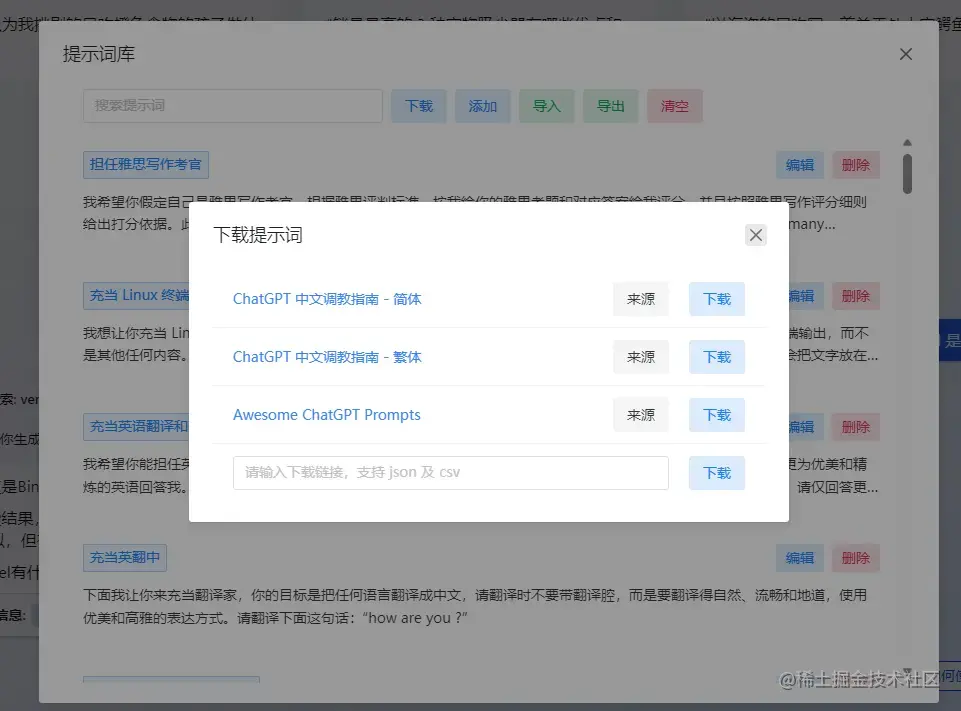Select the 充当英翻中 prompt tag
This screenshot has height=711, width=961.
click(125, 558)
